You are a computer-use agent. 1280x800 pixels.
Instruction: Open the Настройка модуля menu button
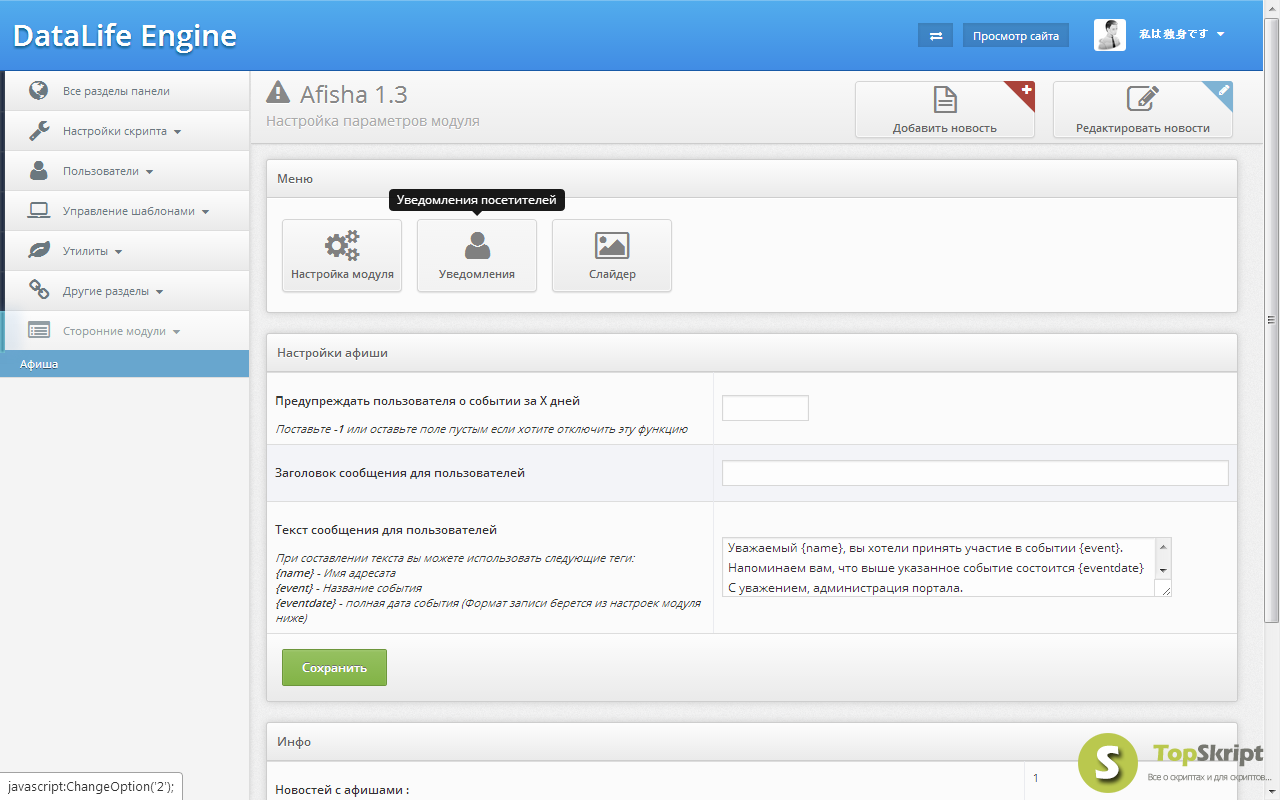pos(342,255)
